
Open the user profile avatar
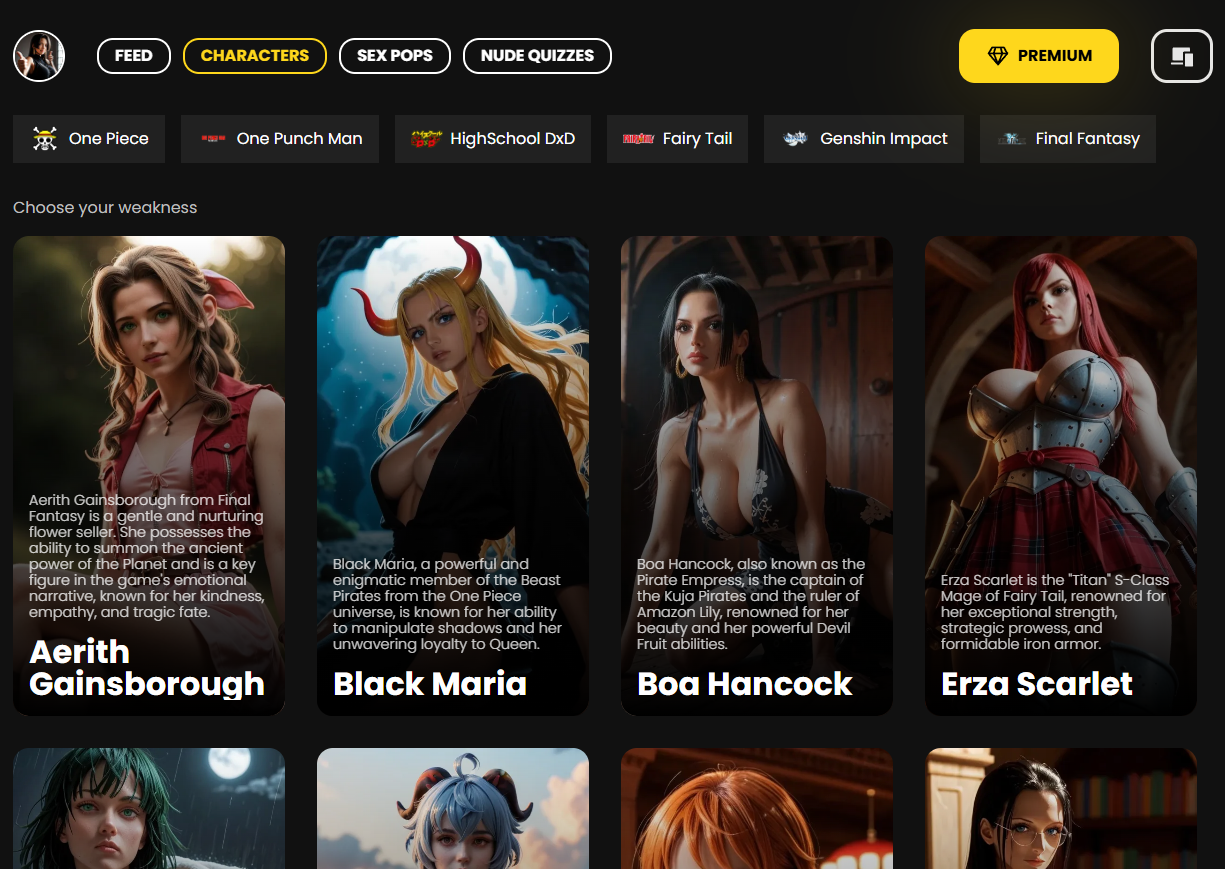pos(39,56)
